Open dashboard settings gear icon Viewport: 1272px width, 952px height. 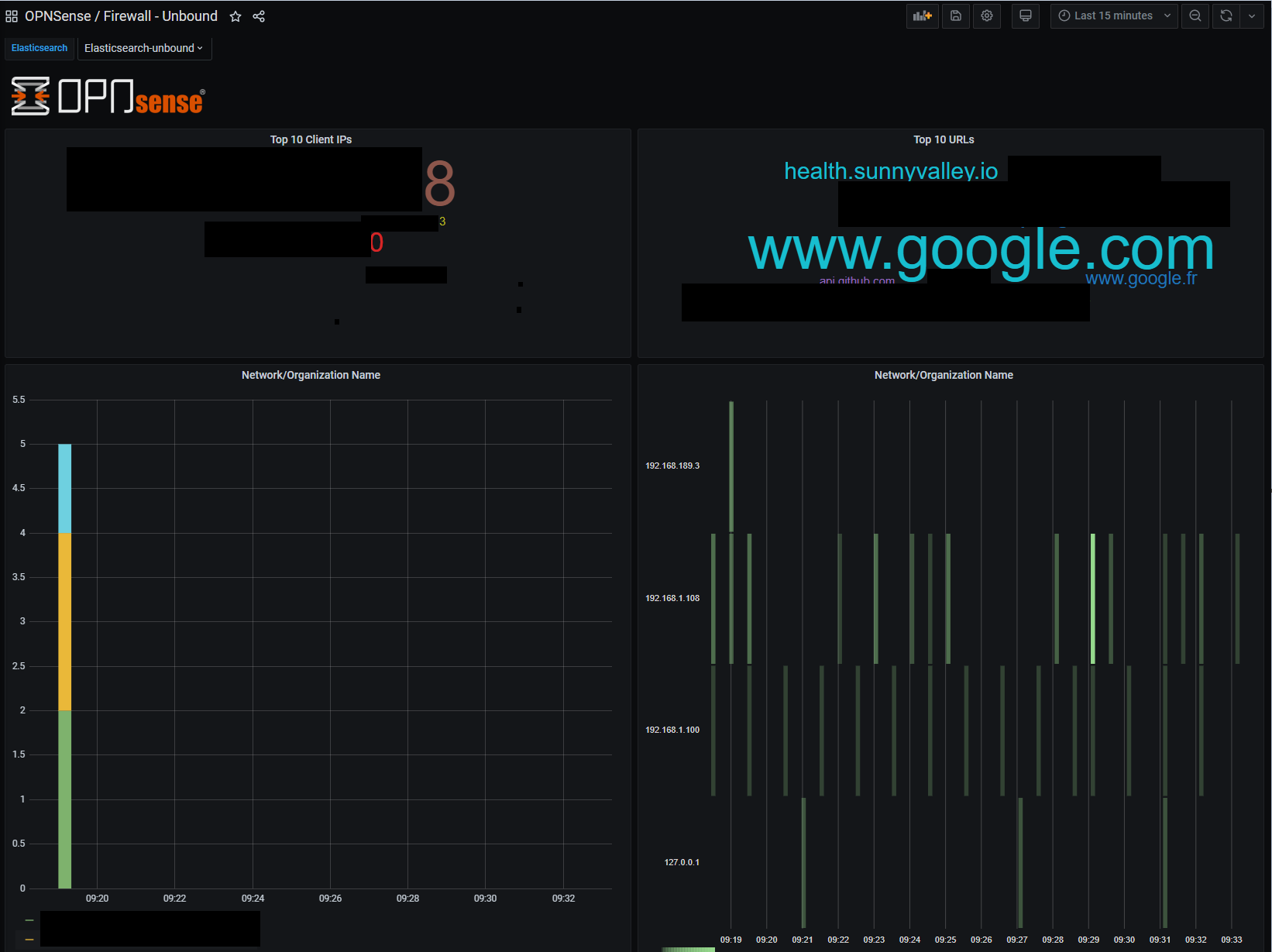coord(987,15)
